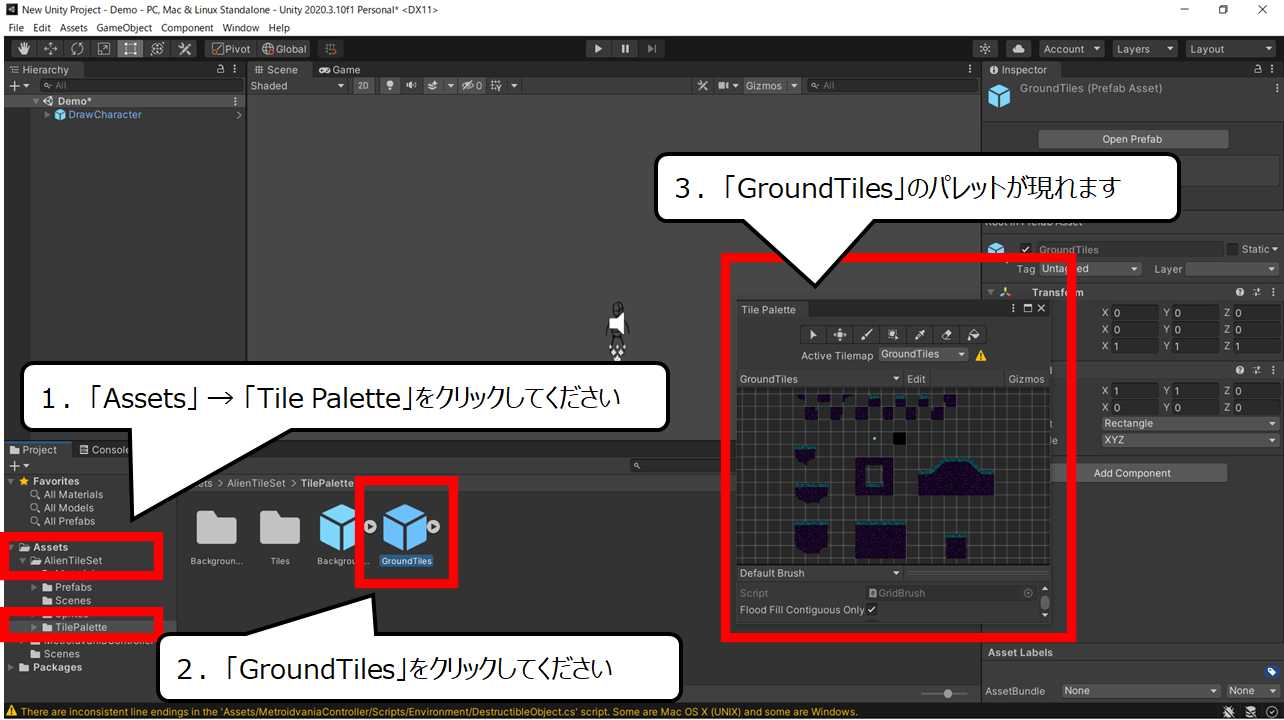Select the Scale tool
The width and height of the screenshot is (1284, 720).
pyautogui.click(x=104, y=49)
